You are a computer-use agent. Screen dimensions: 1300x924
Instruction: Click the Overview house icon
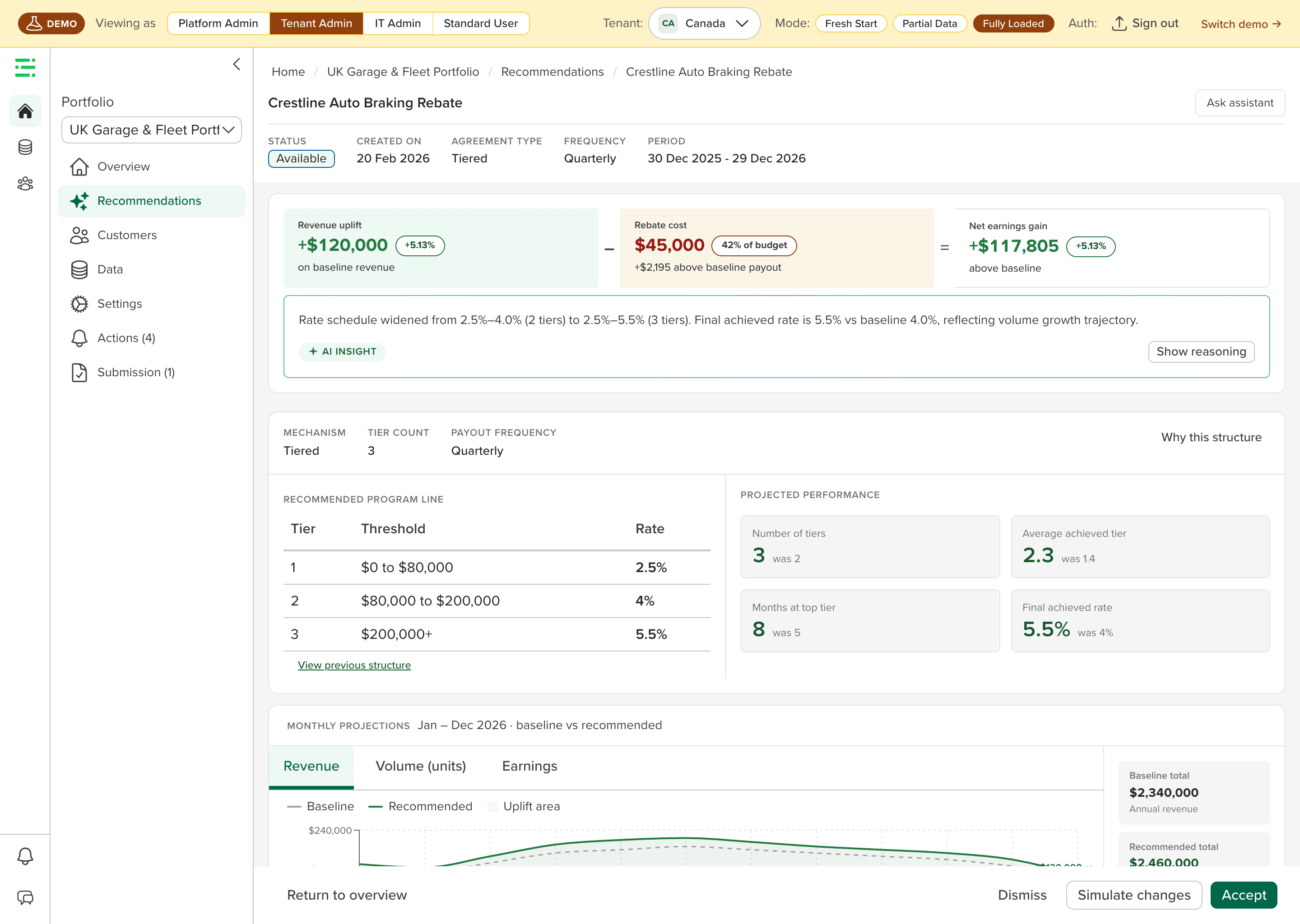pyautogui.click(x=79, y=166)
